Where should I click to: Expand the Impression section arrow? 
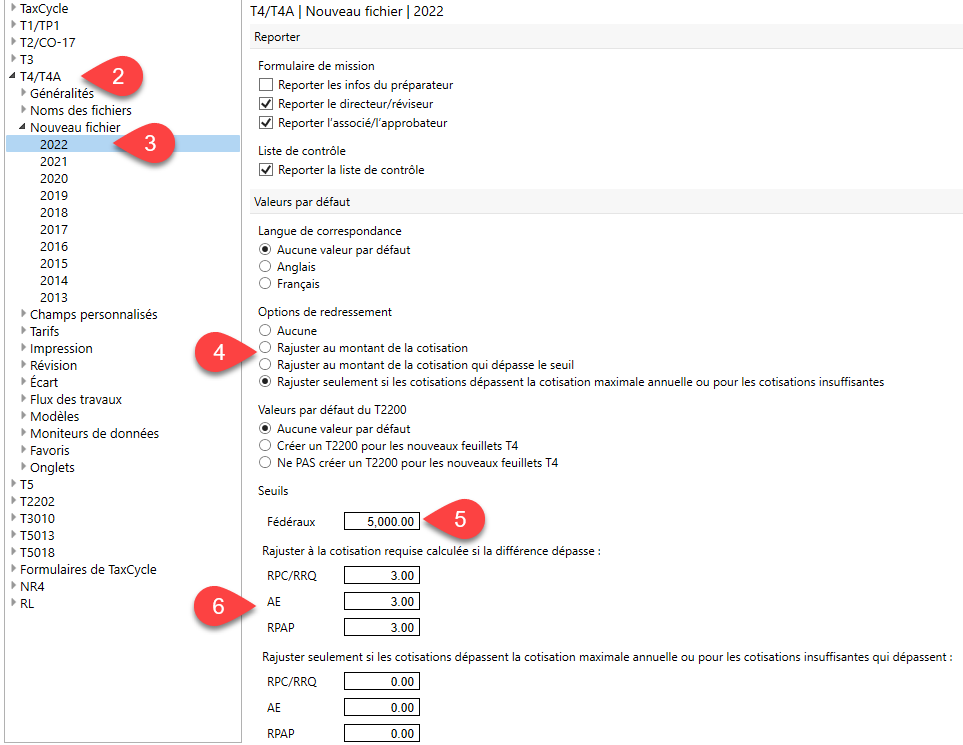coord(23,348)
